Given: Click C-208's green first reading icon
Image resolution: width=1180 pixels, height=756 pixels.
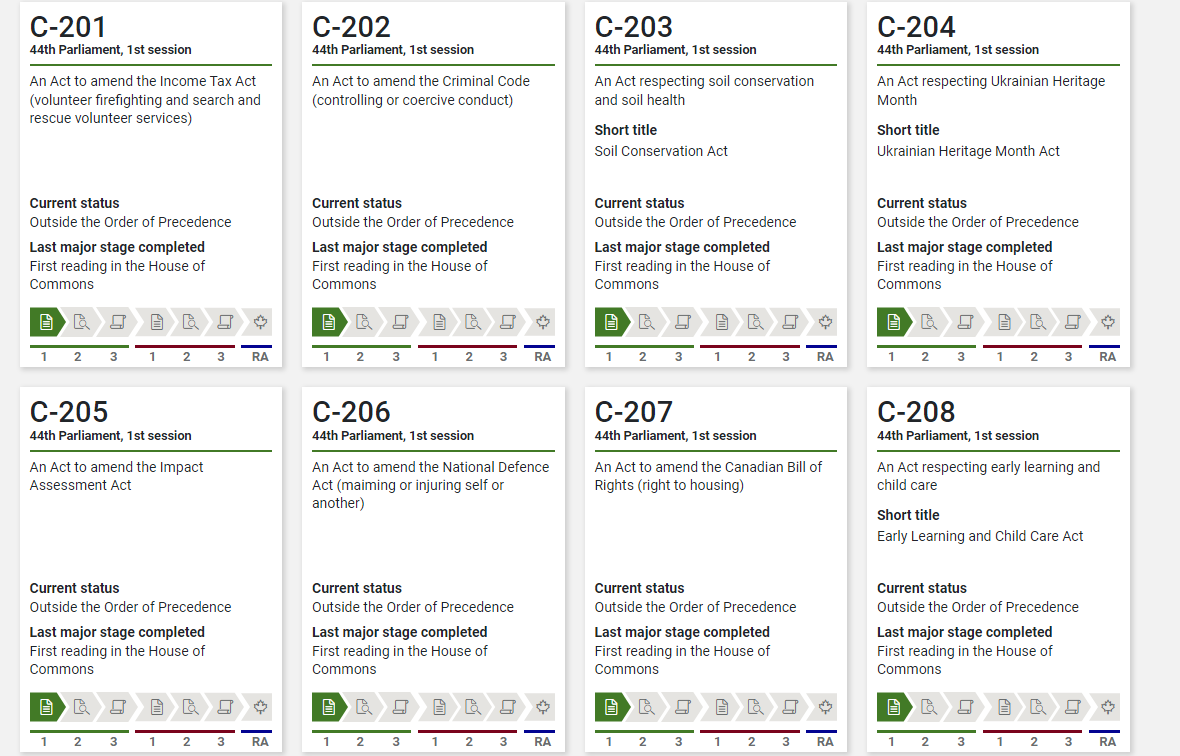Looking at the screenshot, I should 893,707.
